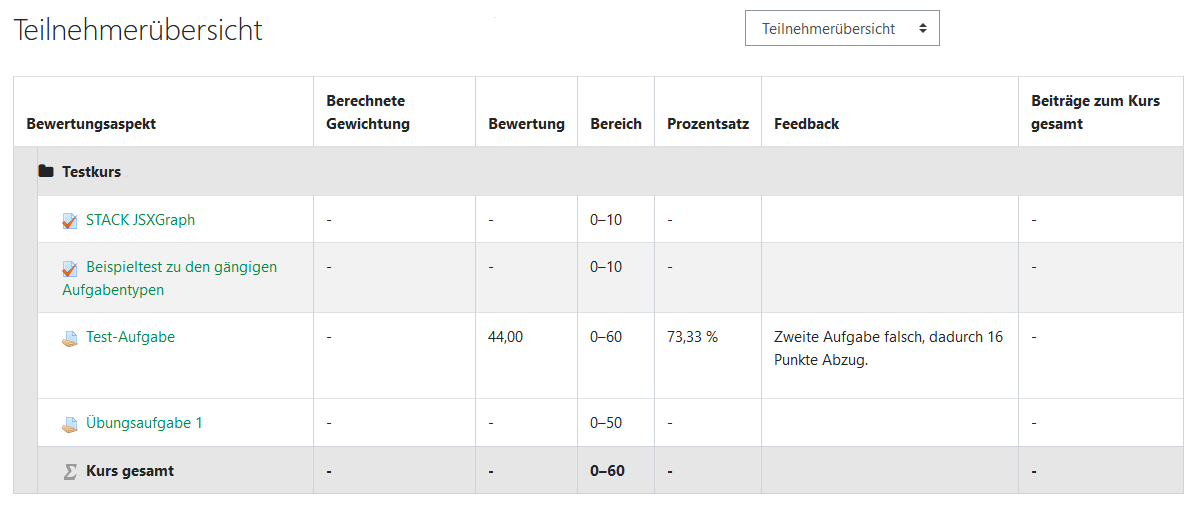This screenshot has height=506, width=1196.
Task: Open the Teilnehmerübersicht dropdown selector
Action: click(x=842, y=28)
